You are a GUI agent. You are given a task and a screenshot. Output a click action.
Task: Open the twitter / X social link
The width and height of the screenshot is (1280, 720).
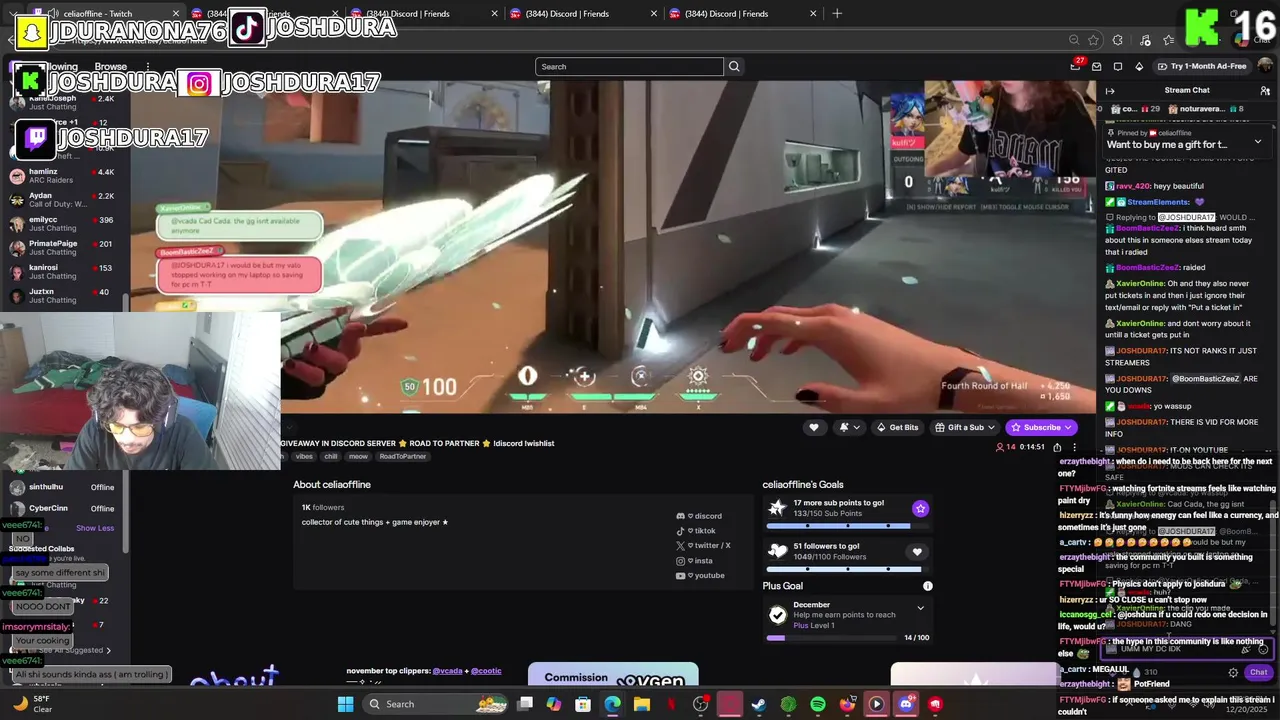coord(703,546)
